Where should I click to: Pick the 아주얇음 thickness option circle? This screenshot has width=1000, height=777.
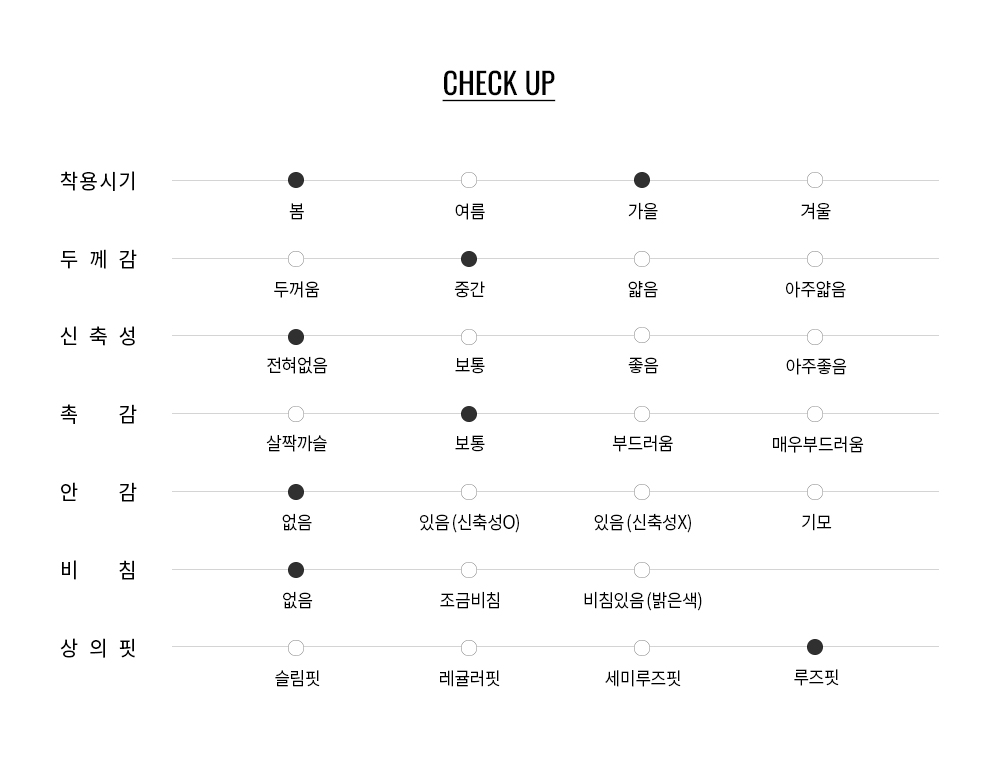pyautogui.click(x=815, y=259)
